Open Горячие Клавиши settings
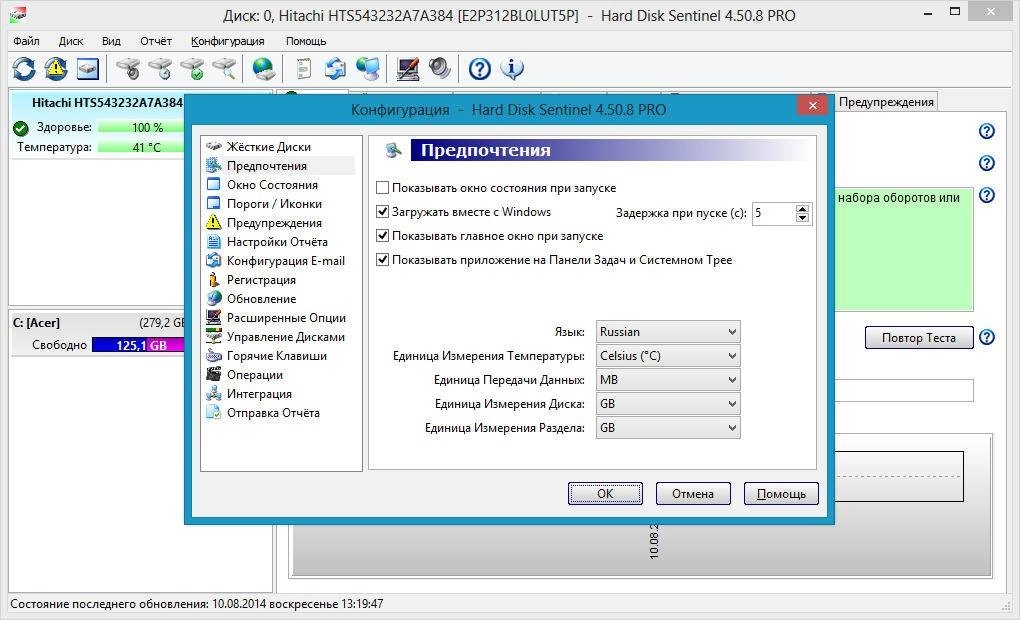This screenshot has width=1020, height=620. [x=276, y=356]
